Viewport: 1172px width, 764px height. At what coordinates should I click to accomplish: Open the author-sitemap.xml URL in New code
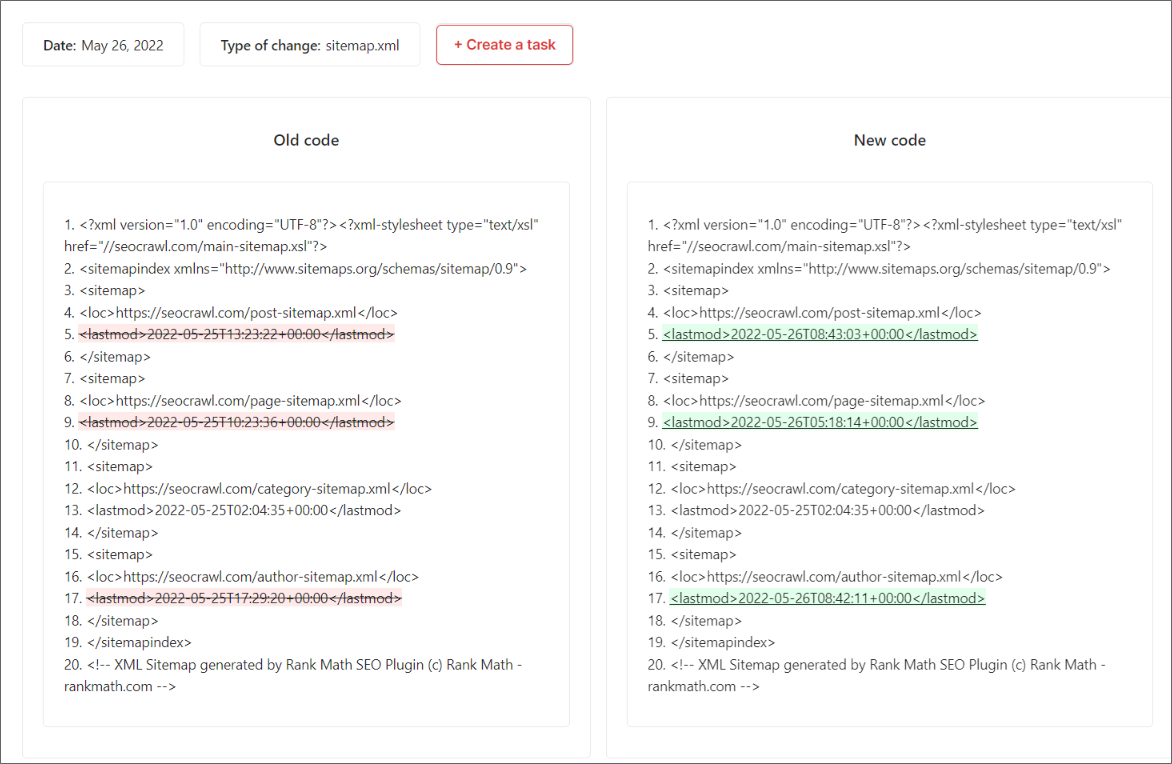(840, 576)
